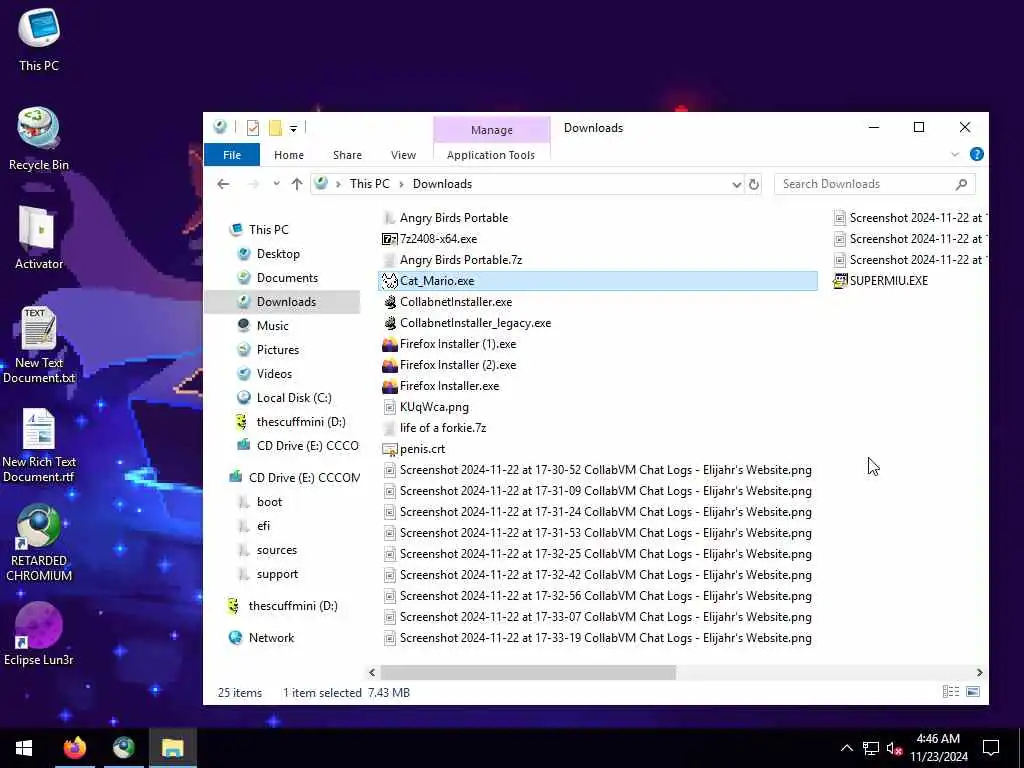The width and height of the screenshot is (1024, 768).
Task: Select This PC in navigation pane
Action: pos(268,230)
